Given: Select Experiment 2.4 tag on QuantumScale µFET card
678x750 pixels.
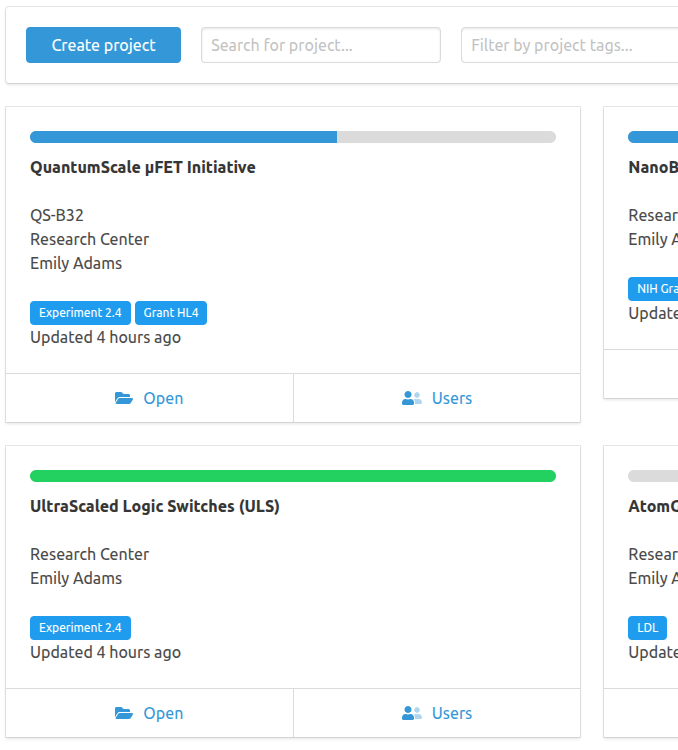Looking at the screenshot, I should [80, 313].
